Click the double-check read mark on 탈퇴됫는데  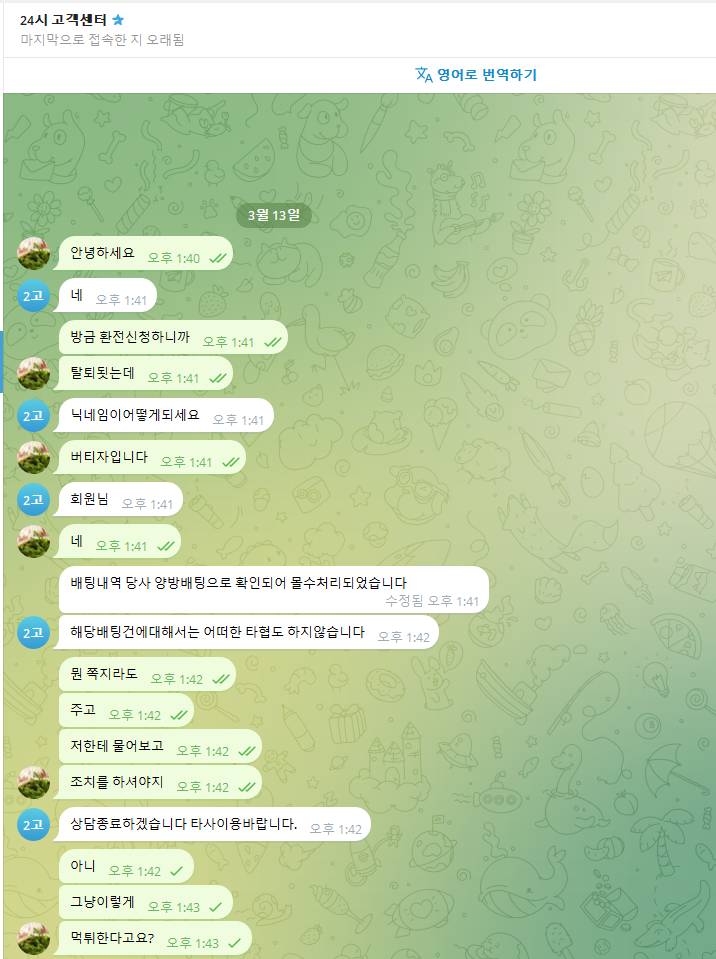coord(218,379)
